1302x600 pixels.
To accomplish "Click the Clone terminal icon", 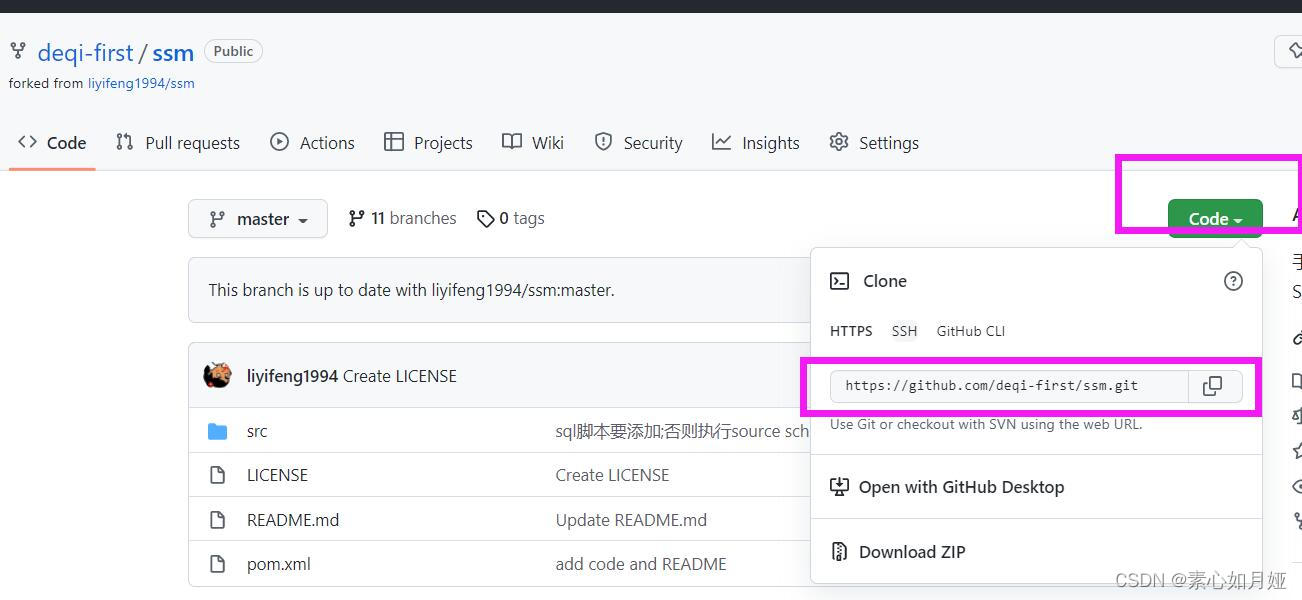I will click(x=840, y=281).
